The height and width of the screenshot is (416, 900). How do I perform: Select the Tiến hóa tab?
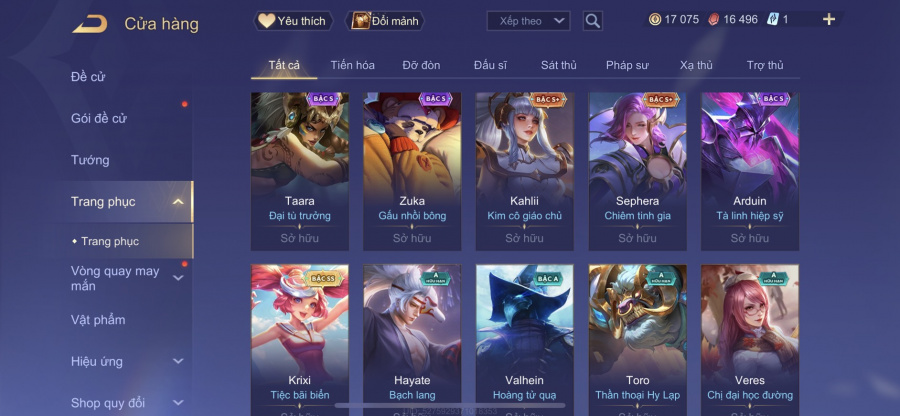352,65
